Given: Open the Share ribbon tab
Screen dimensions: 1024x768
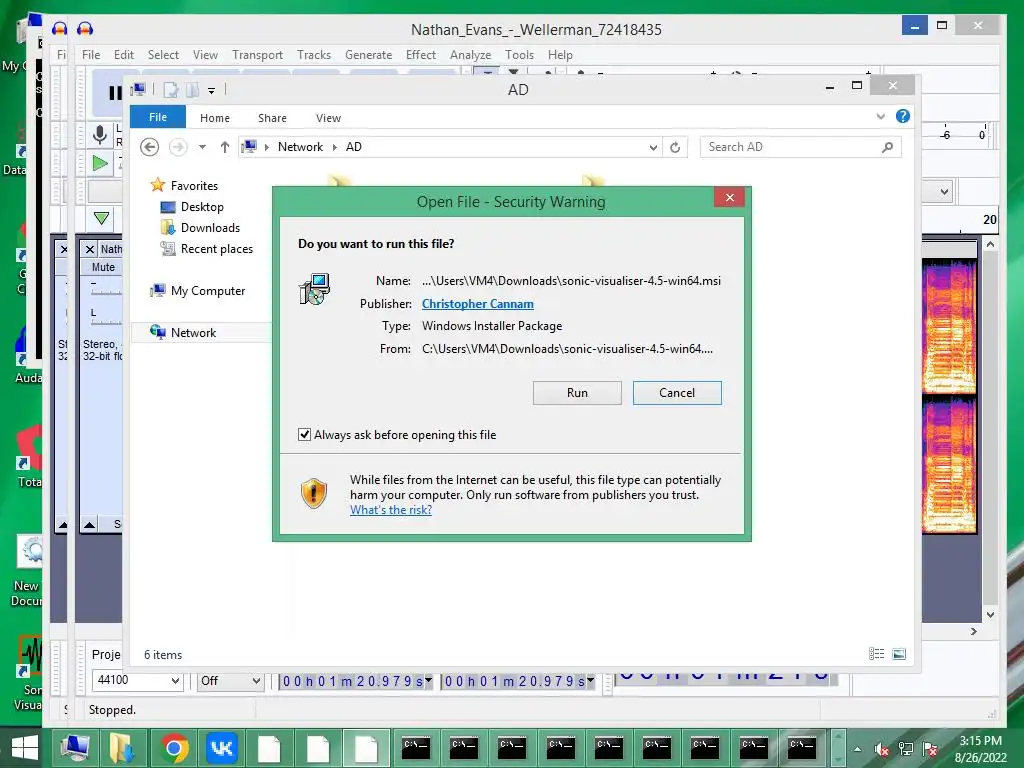Looking at the screenshot, I should [x=272, y=118].
